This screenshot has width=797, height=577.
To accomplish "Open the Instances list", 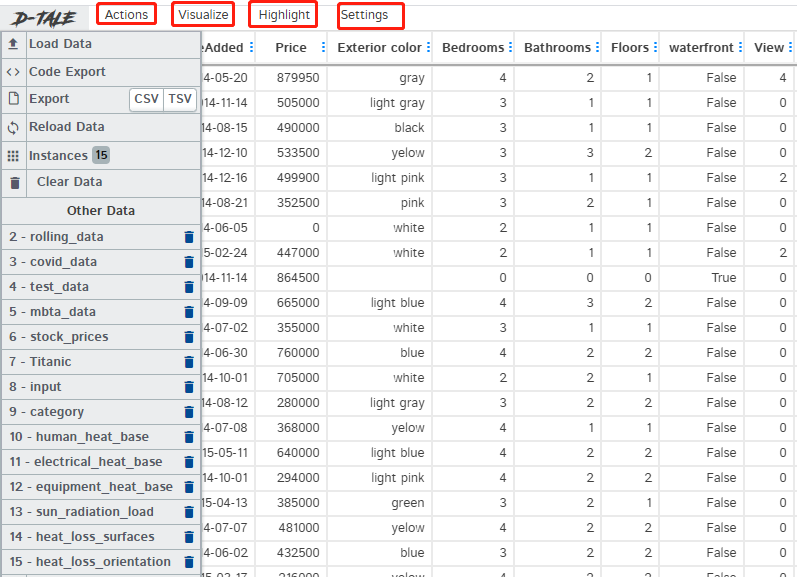I will coord(101,156).
